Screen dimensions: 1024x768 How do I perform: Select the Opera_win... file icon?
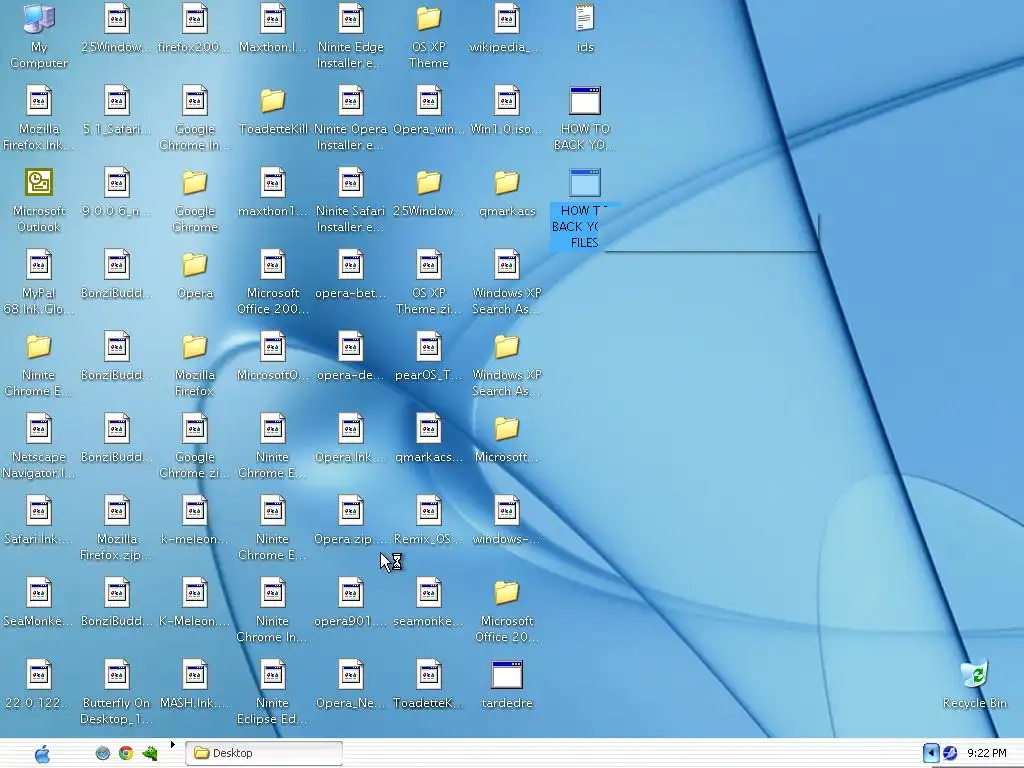(x=428, y=101)
